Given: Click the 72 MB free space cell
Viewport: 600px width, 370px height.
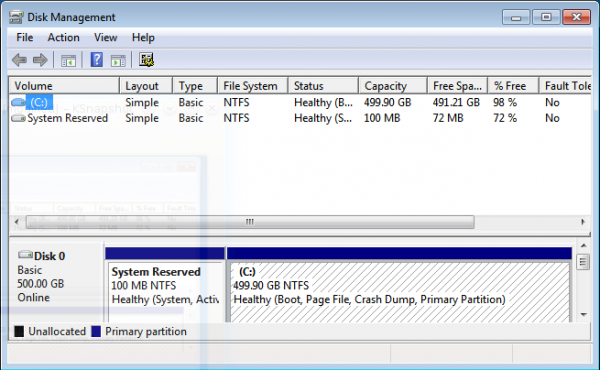Looking at the screenshot, I should pyautogui.click(x=448, y=118).
